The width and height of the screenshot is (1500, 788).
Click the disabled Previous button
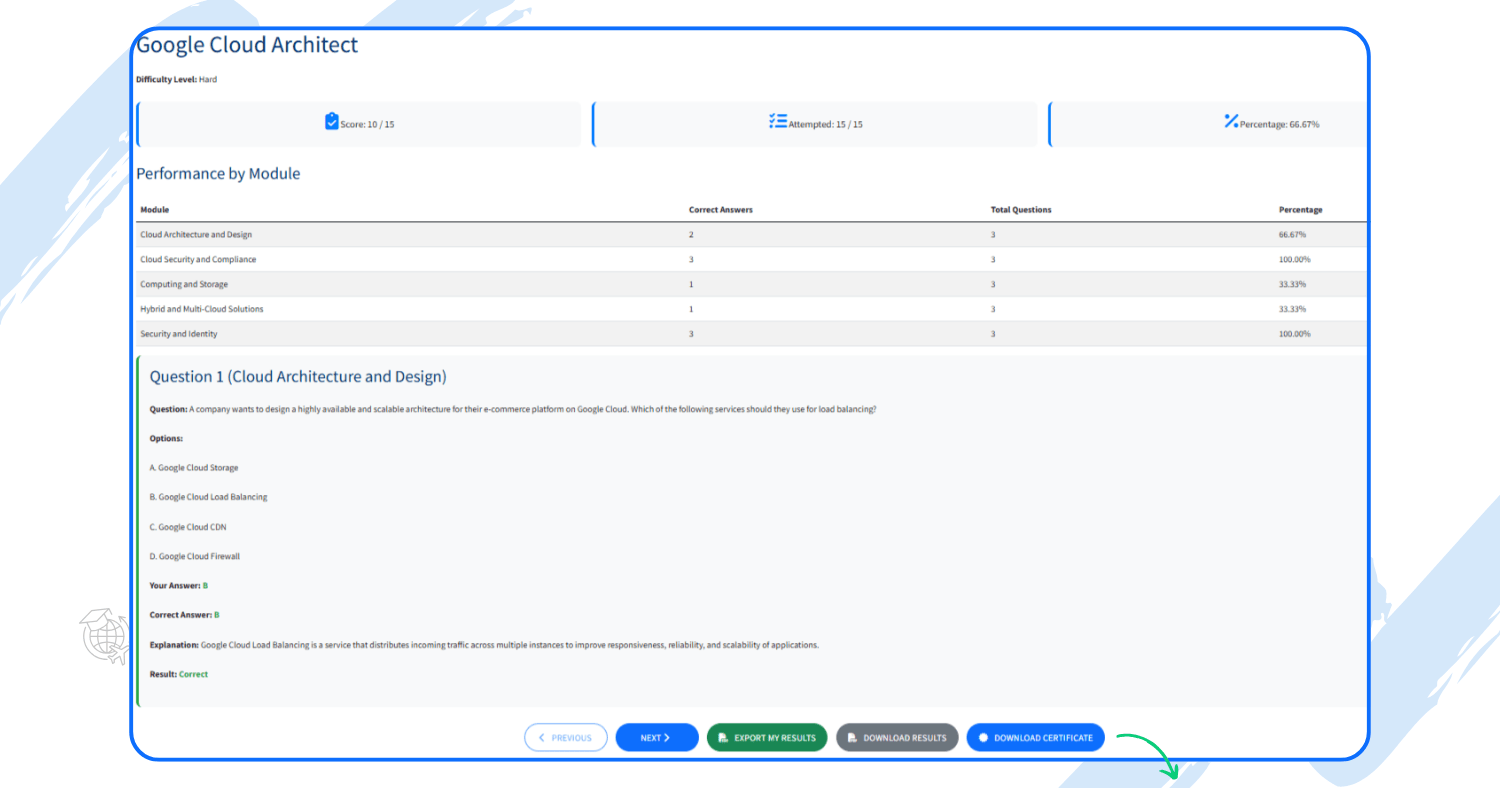point(566,738)
